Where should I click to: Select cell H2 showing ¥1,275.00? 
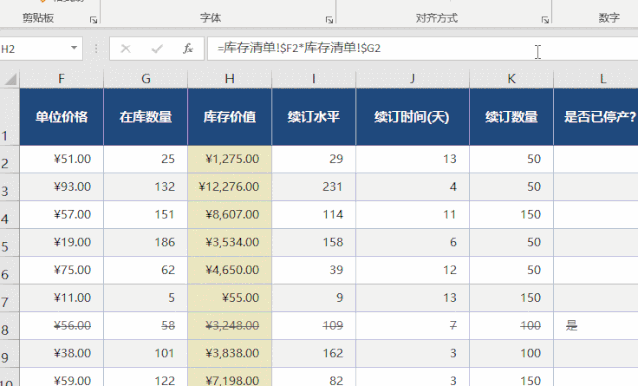click(x=229, y=159)
